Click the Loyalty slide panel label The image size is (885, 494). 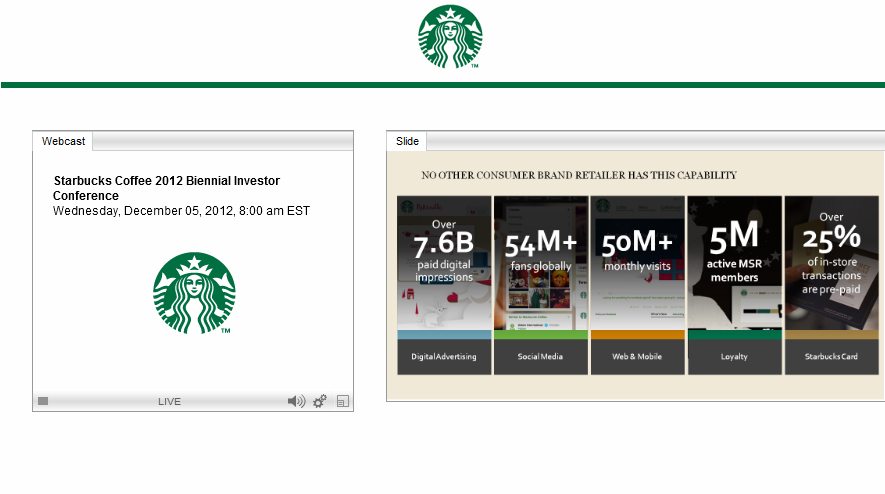tap(734, 356)
